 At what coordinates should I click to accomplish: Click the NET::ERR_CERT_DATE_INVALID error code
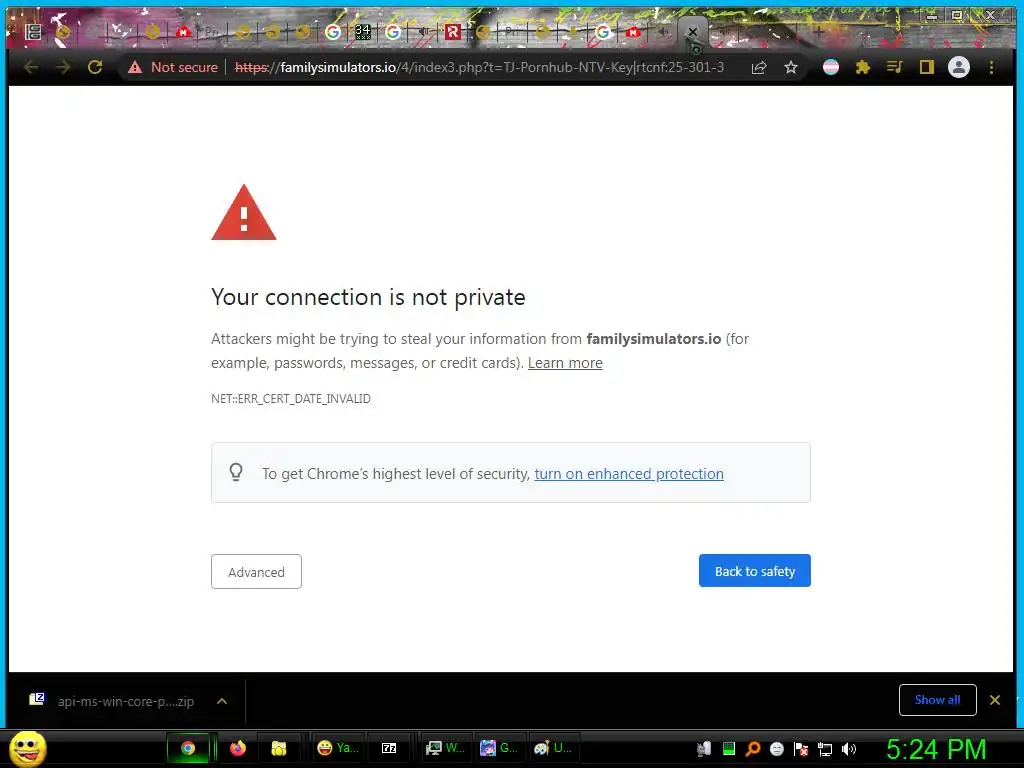(291, 398)
